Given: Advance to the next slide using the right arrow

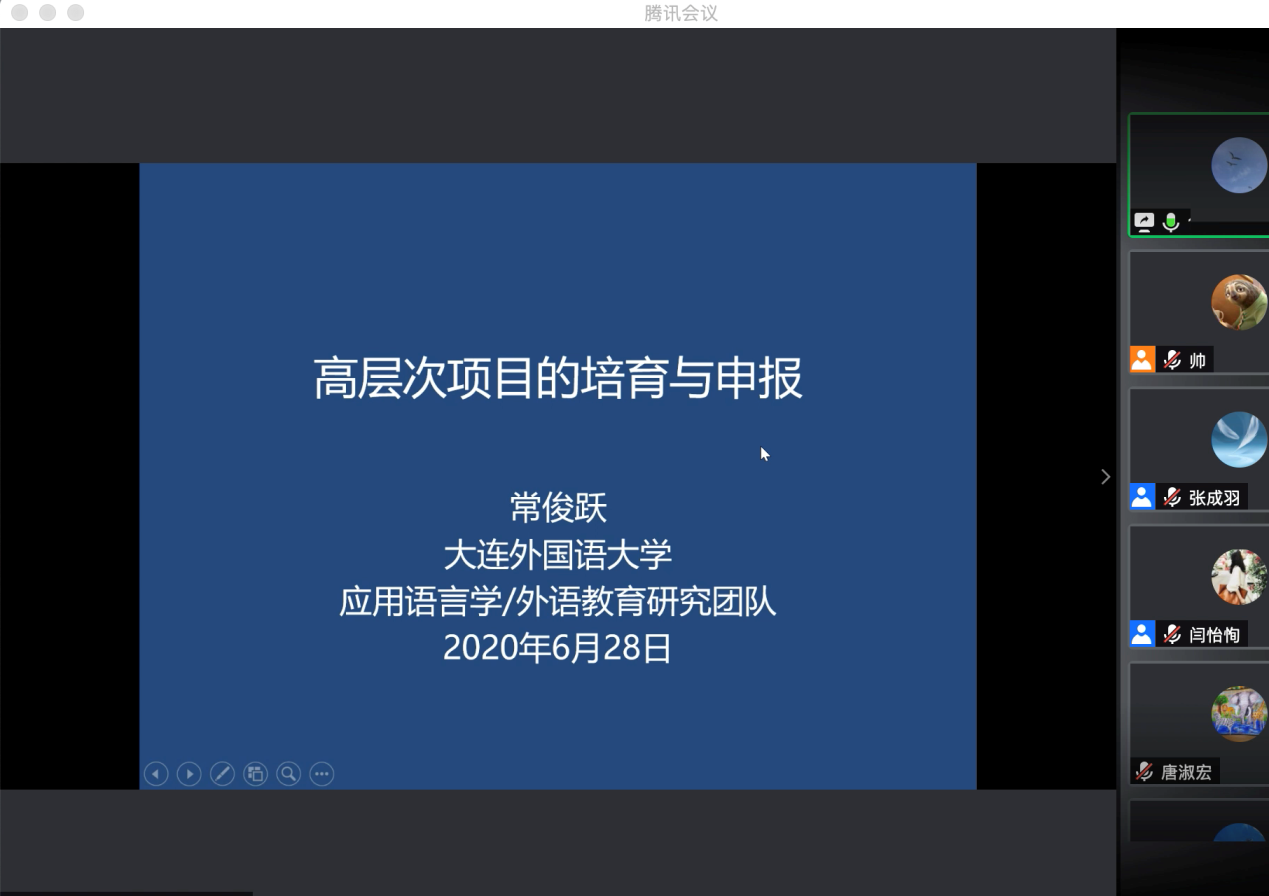Looking at the screenshot, I should [189, 774].
